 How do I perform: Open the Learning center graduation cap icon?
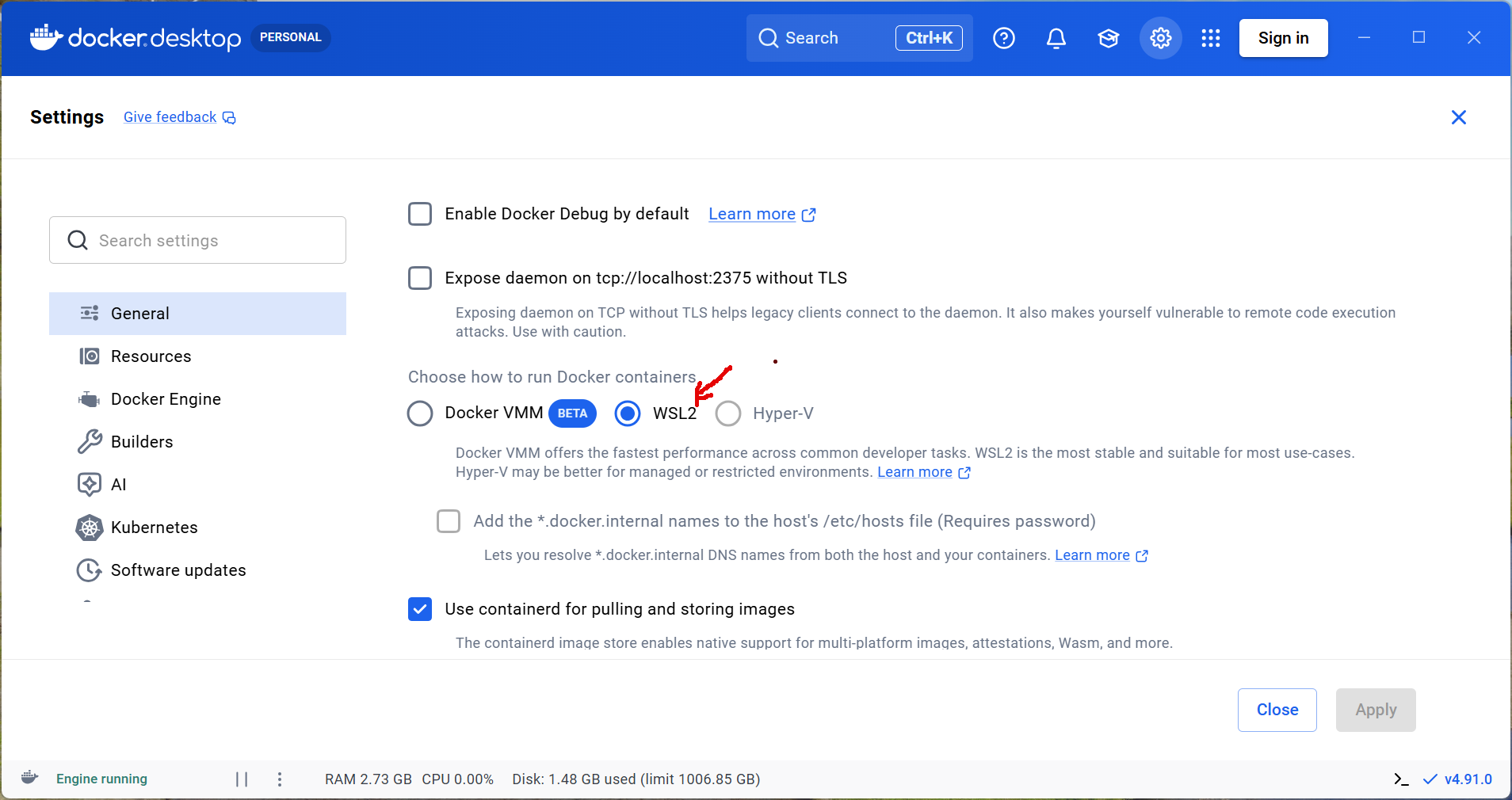pos(1109,38)
